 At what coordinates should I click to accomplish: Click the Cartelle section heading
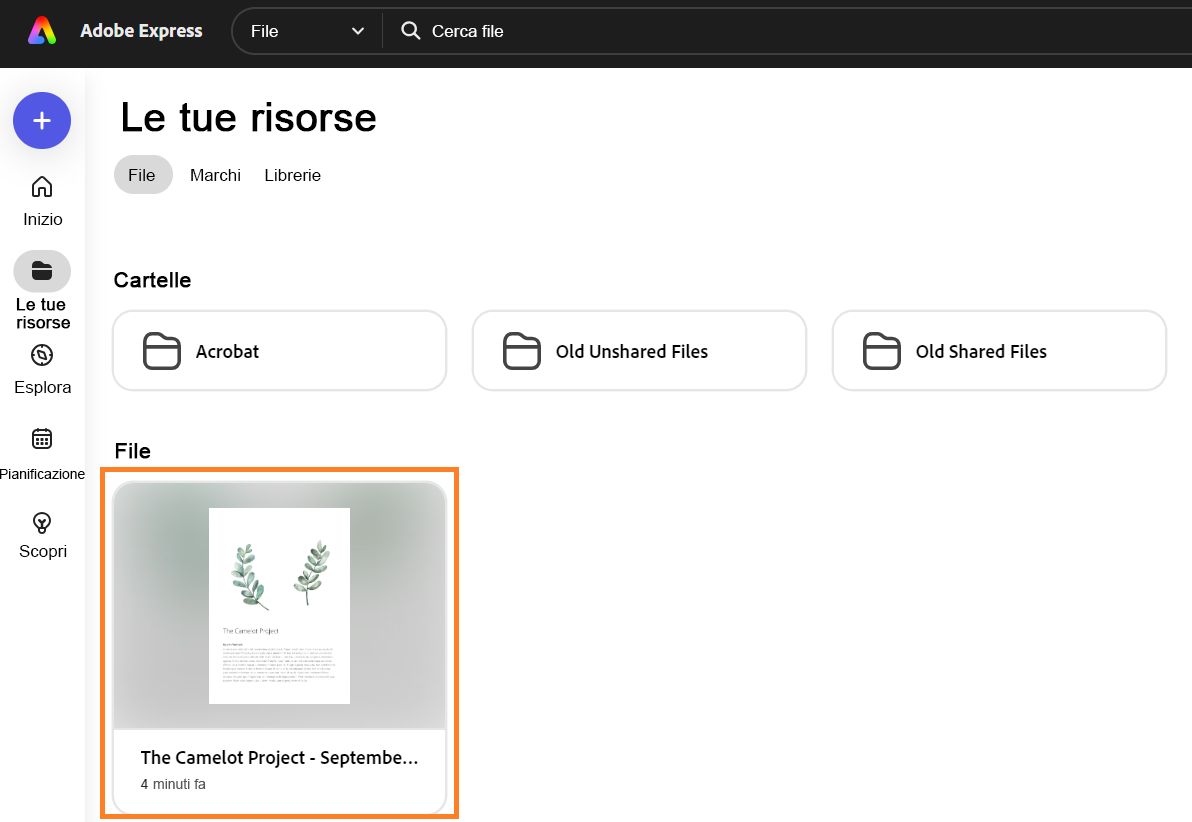pos(152,280)
